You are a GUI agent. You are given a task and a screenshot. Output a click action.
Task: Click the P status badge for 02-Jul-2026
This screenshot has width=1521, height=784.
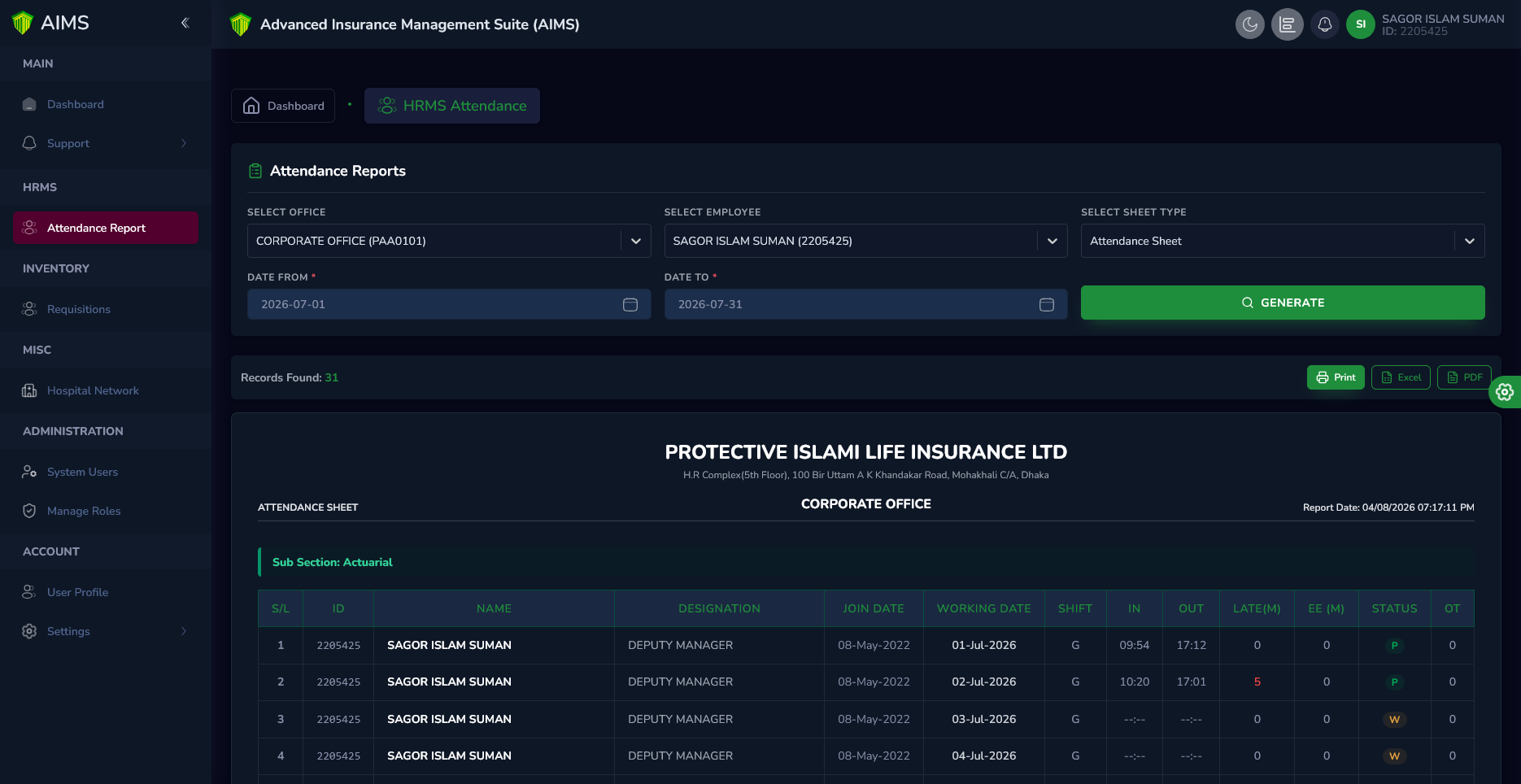coord(1394,682)
